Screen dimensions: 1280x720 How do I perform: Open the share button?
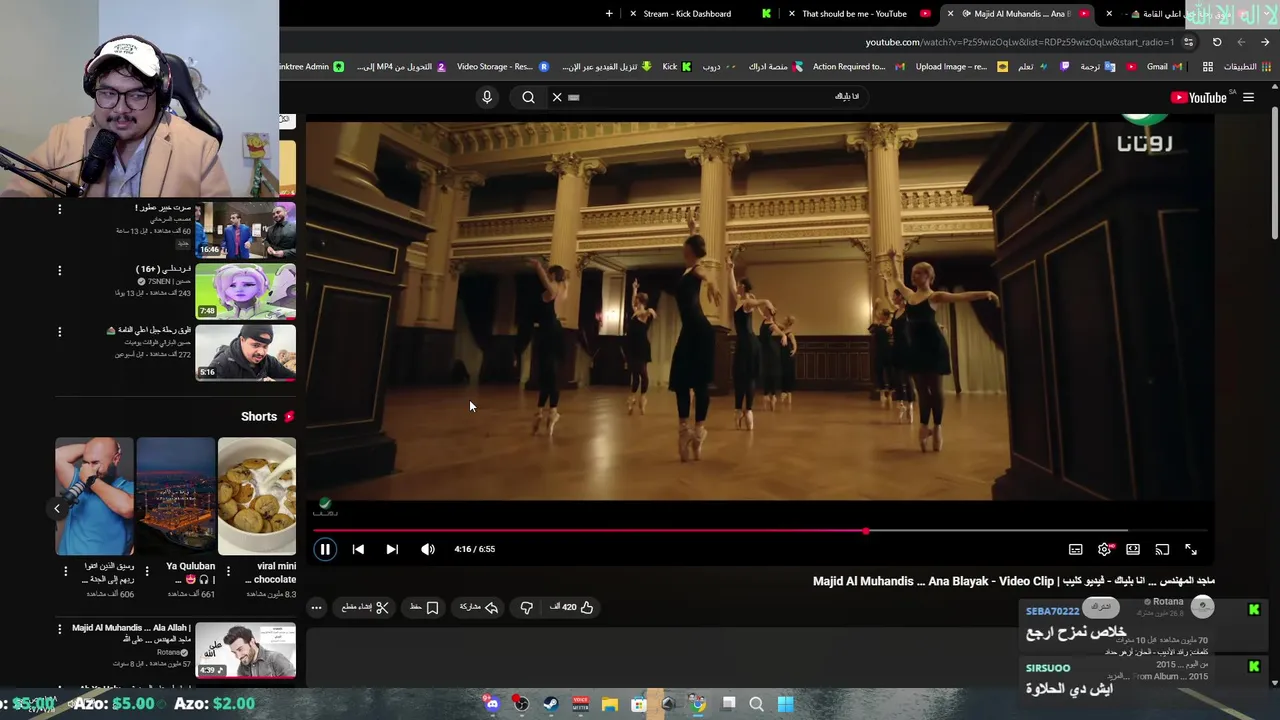click(x=479, y=607)
